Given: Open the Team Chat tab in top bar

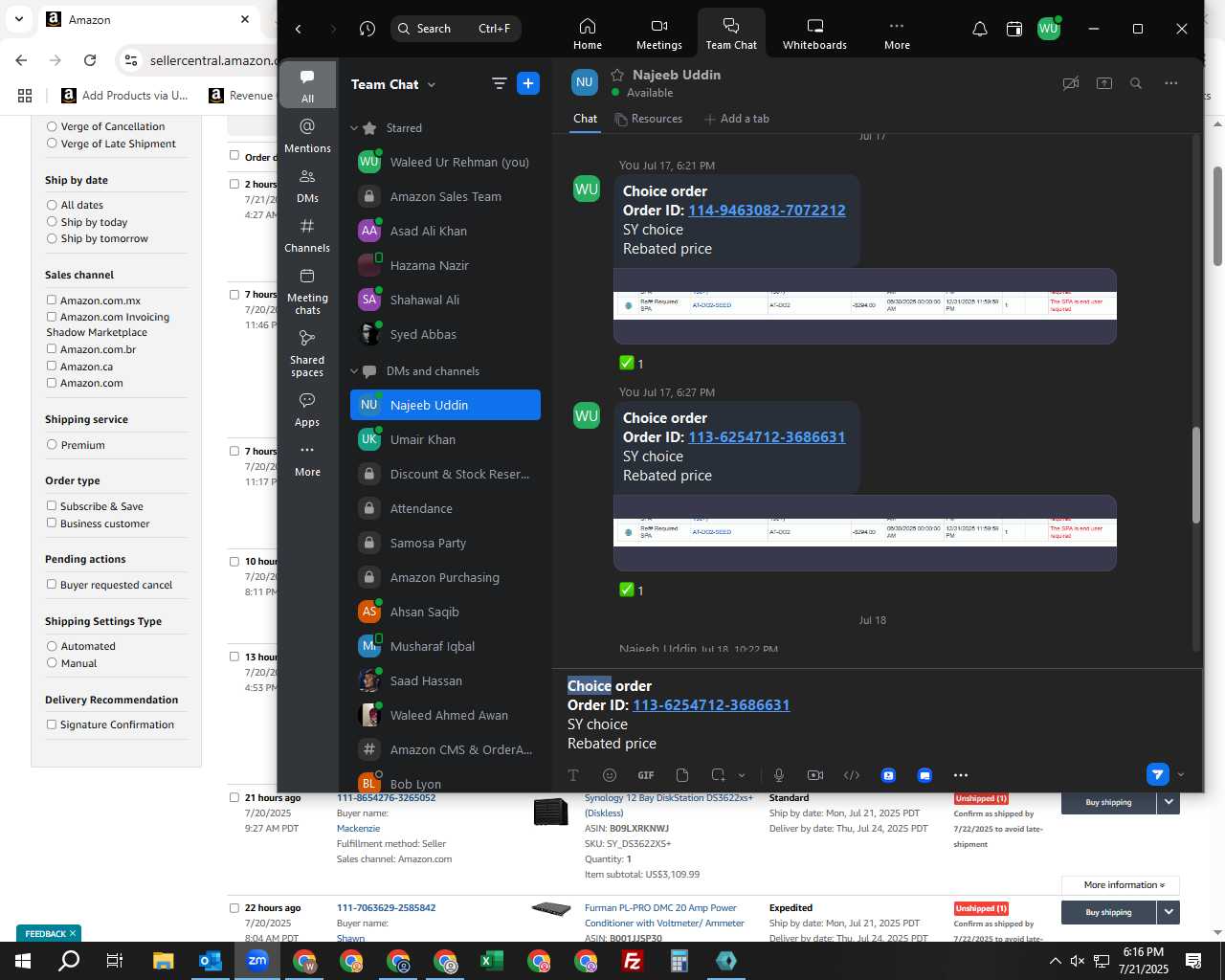Looking at the screenshot, I should (x=731, y=33).
